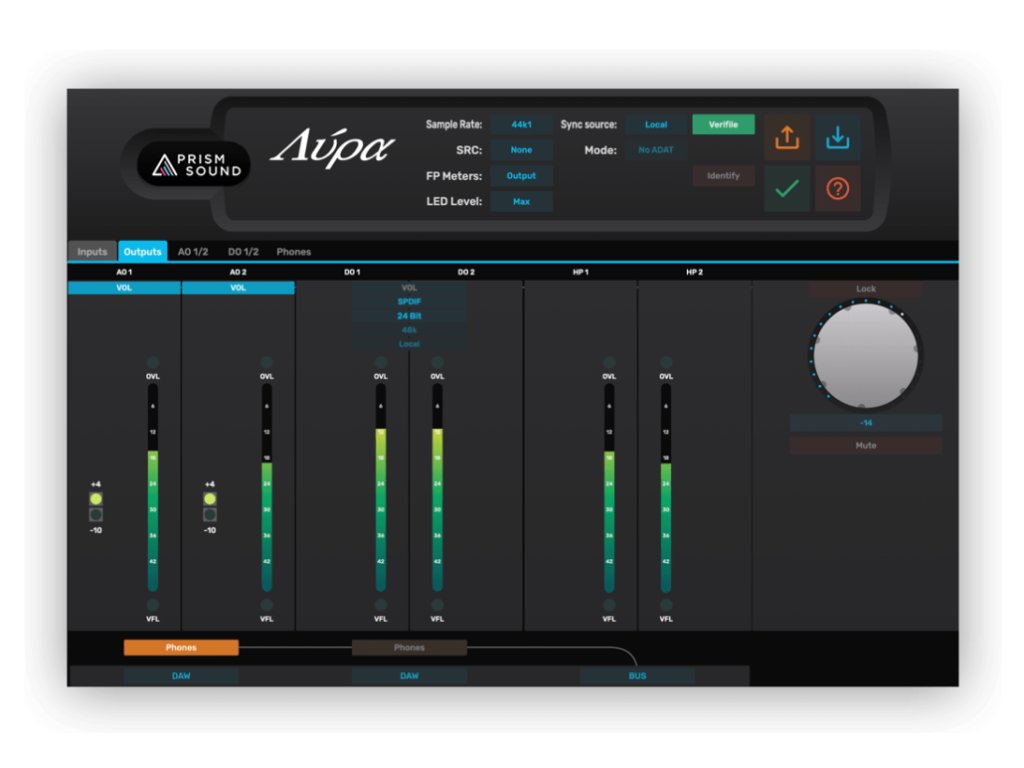This screenshot has width=1024, height=768.
Task: Click the DAW source below grey Phones
Action: pyautogui.click(x=409, y=676)
